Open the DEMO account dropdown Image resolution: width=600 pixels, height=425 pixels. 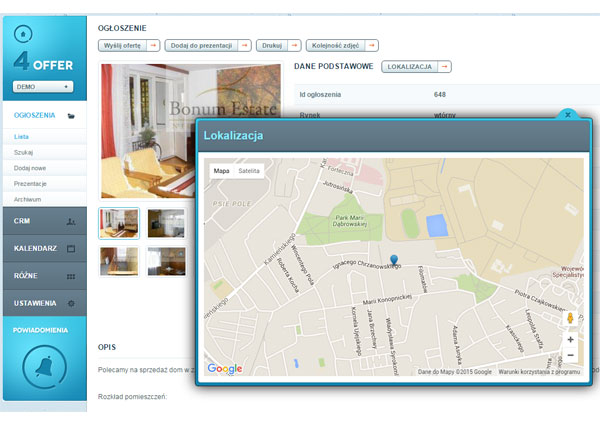(43, 87)
